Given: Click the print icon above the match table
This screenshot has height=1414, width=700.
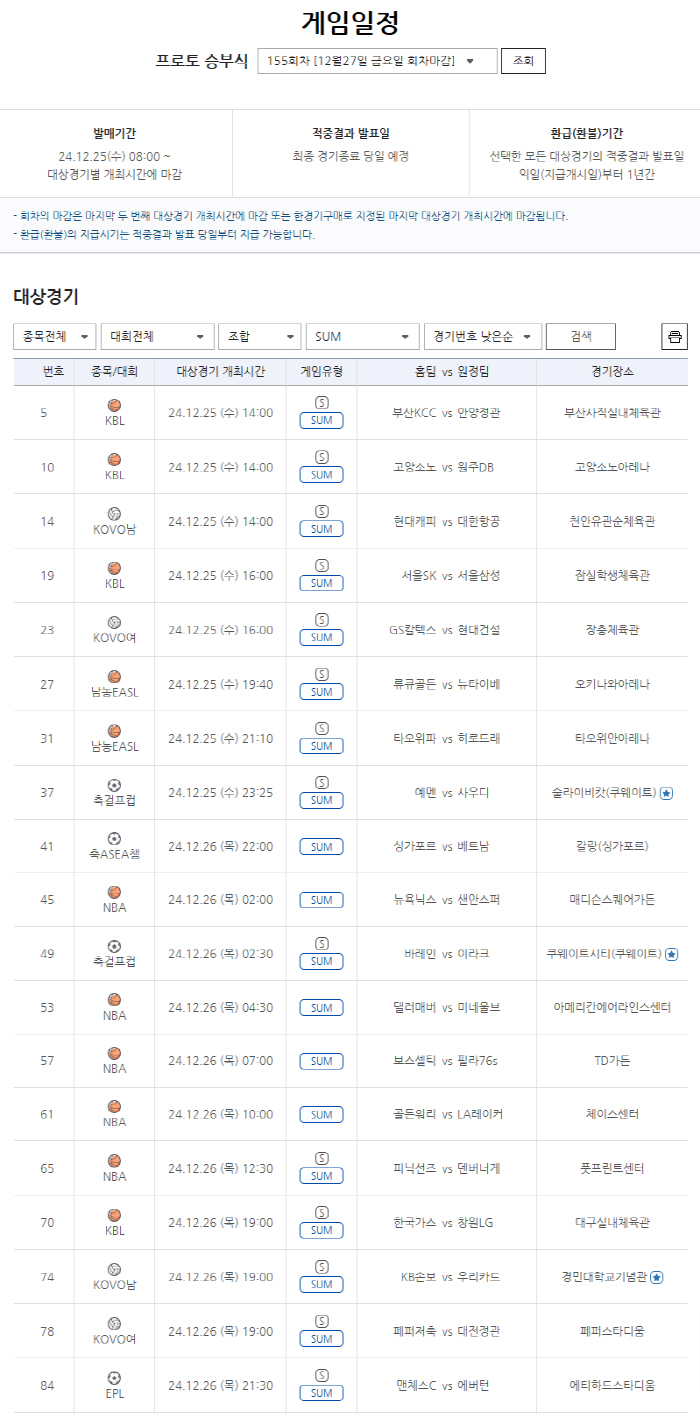Looking at the screenshot, I should [x=675, y=337].
